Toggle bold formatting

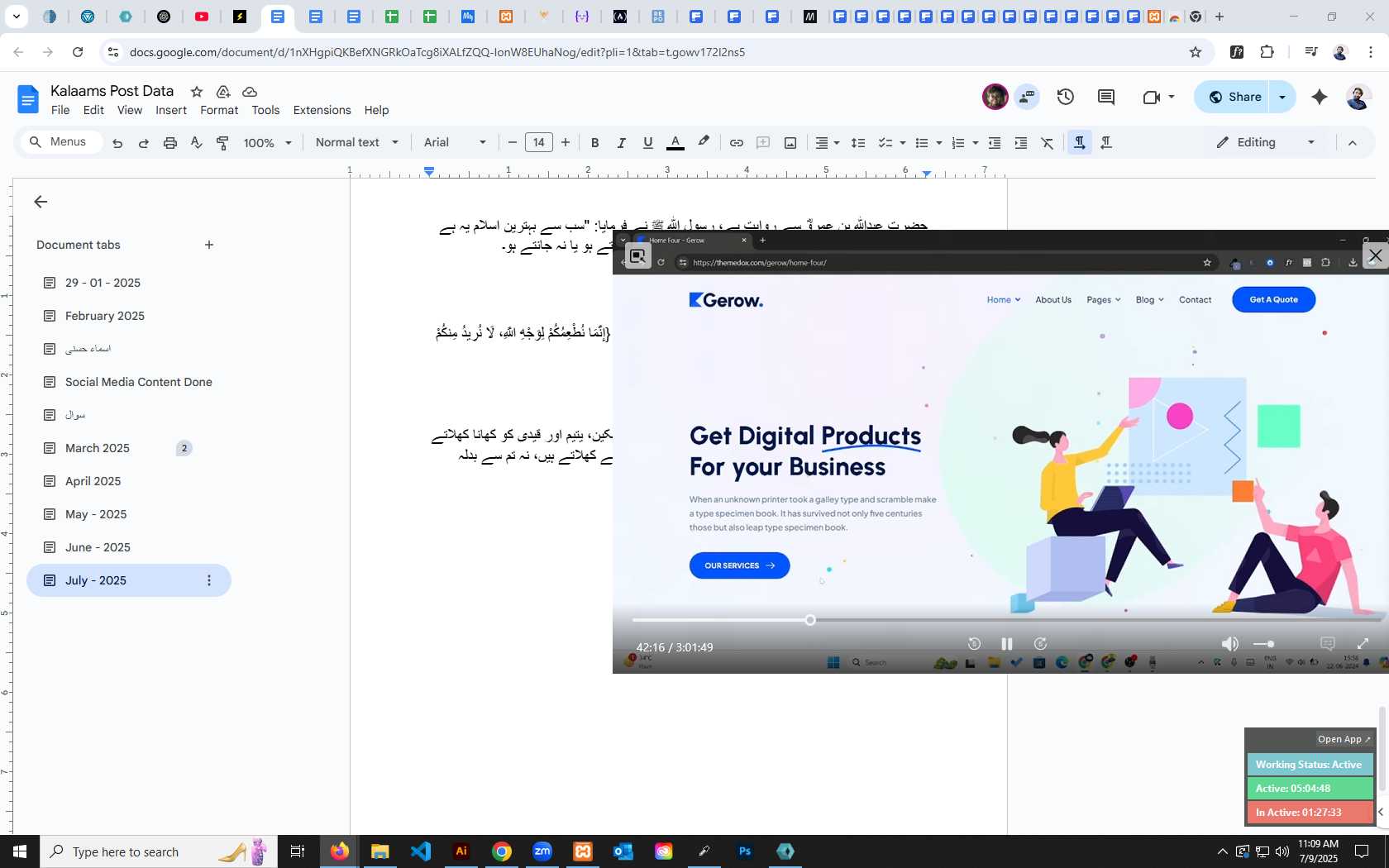click(x=594, y=143)
